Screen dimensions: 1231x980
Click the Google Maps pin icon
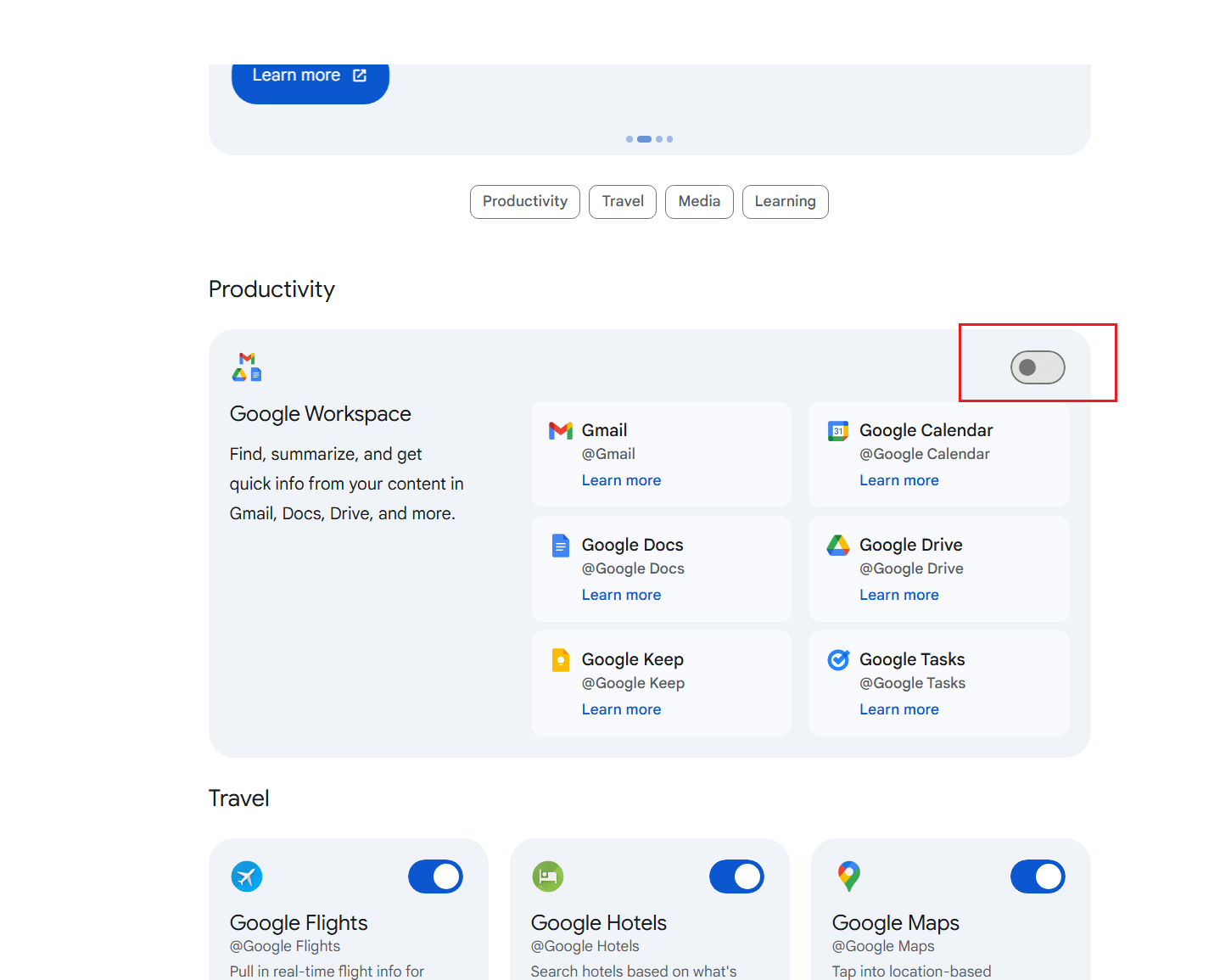pos(848,876)
